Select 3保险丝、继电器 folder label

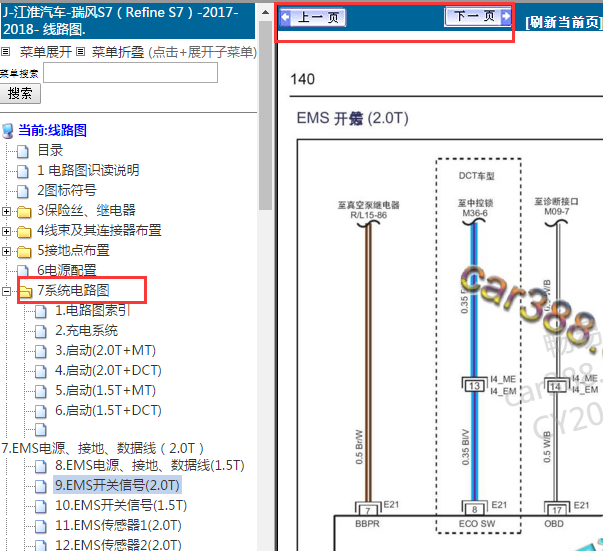coord(87,210)
